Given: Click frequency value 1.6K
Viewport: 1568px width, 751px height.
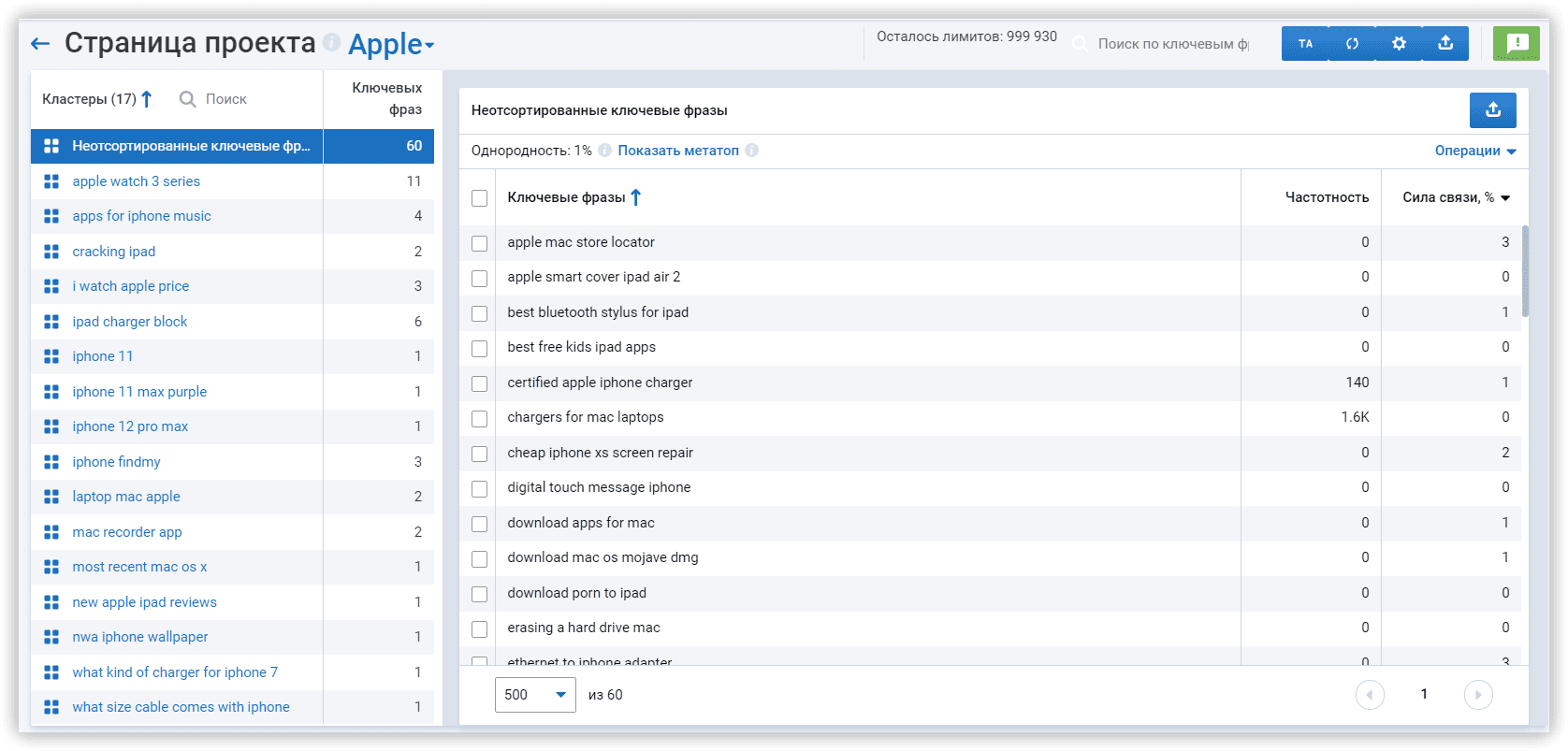Looking at the screenshot, I should [1355, 417].
